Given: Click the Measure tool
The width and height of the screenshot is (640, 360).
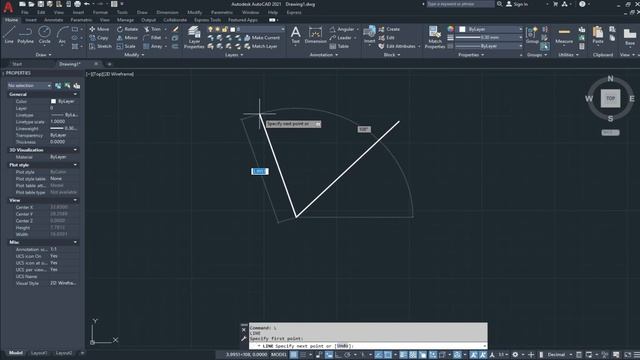Looking at the screenshot, I should point(564,35).
